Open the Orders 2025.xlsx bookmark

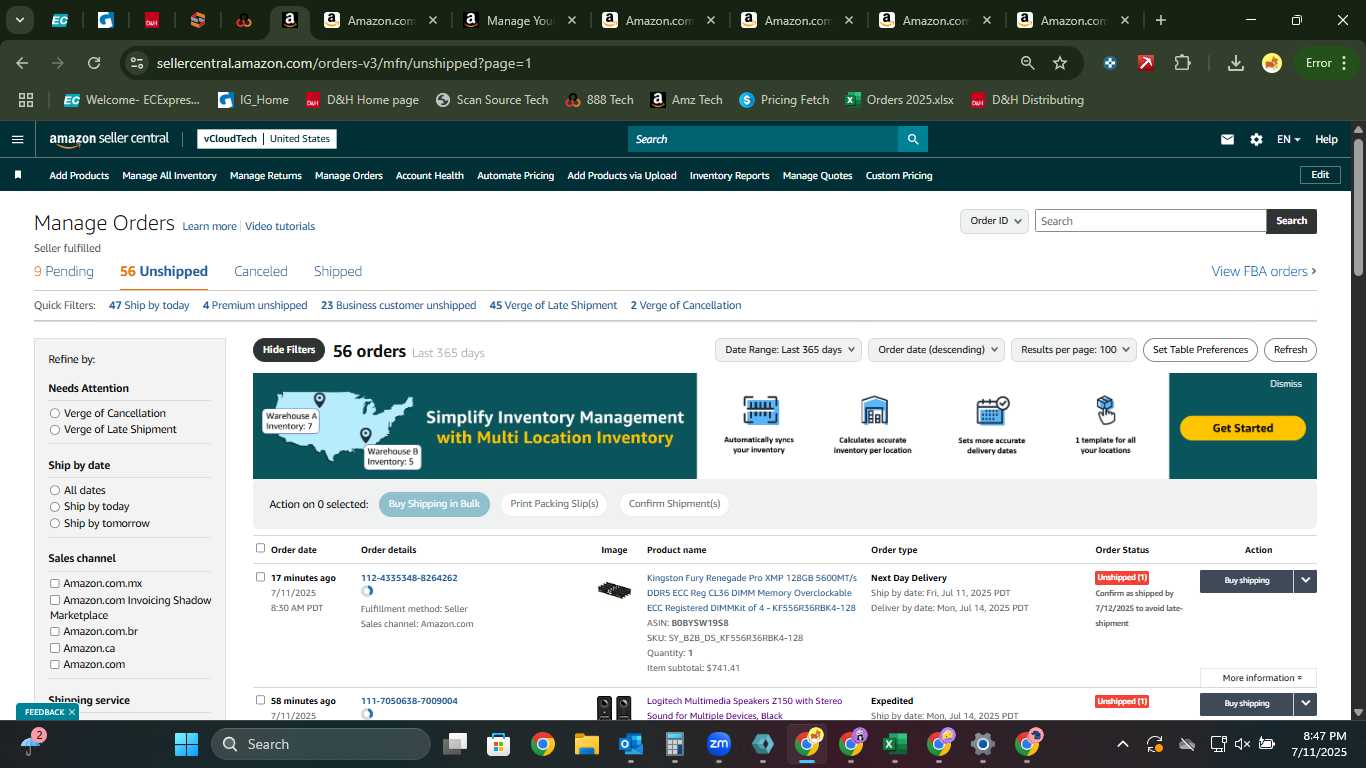tap(899, 100)
